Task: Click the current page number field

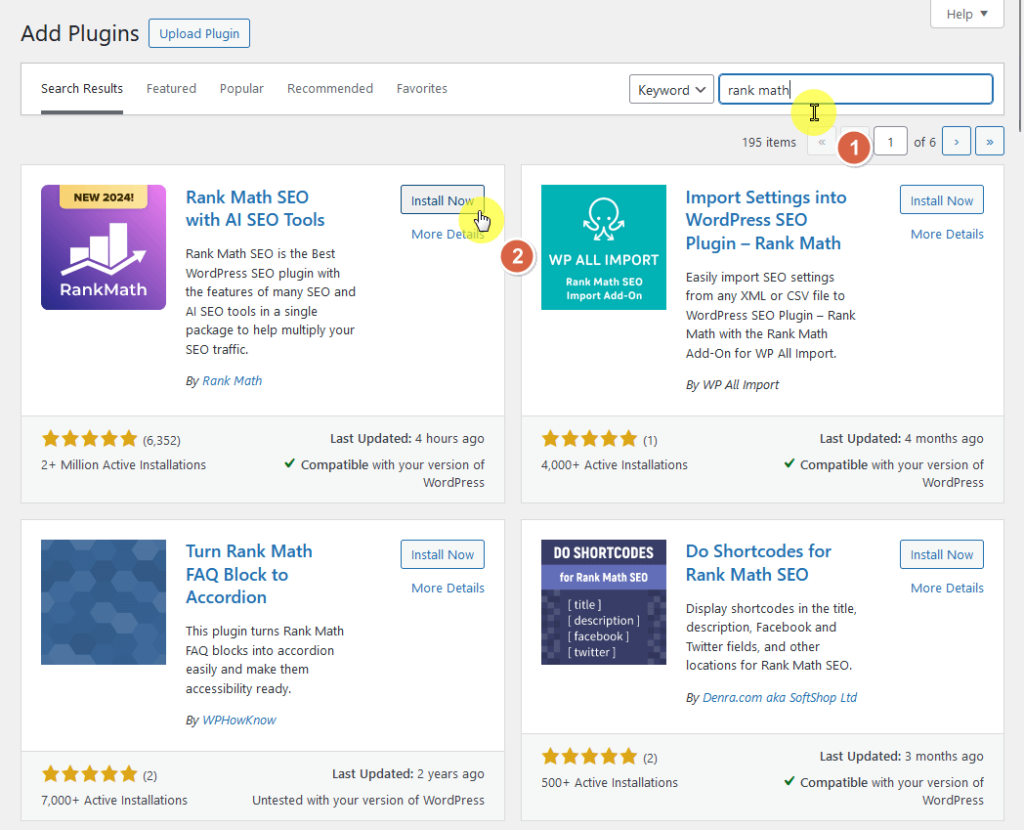Action: [x=890, y=142]
